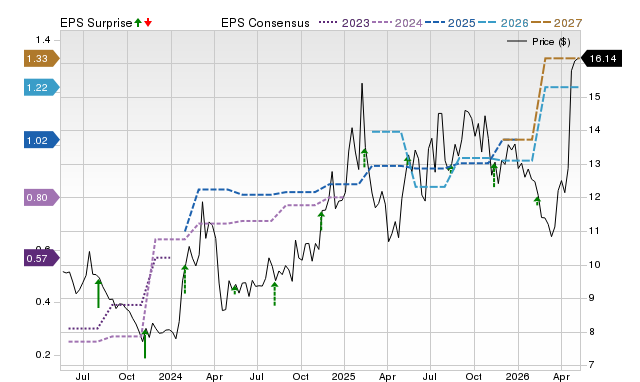This screenshot has height=382, width=640.
Task: Toggle the 2026 consensus series in legend
Action: (503, 23)
